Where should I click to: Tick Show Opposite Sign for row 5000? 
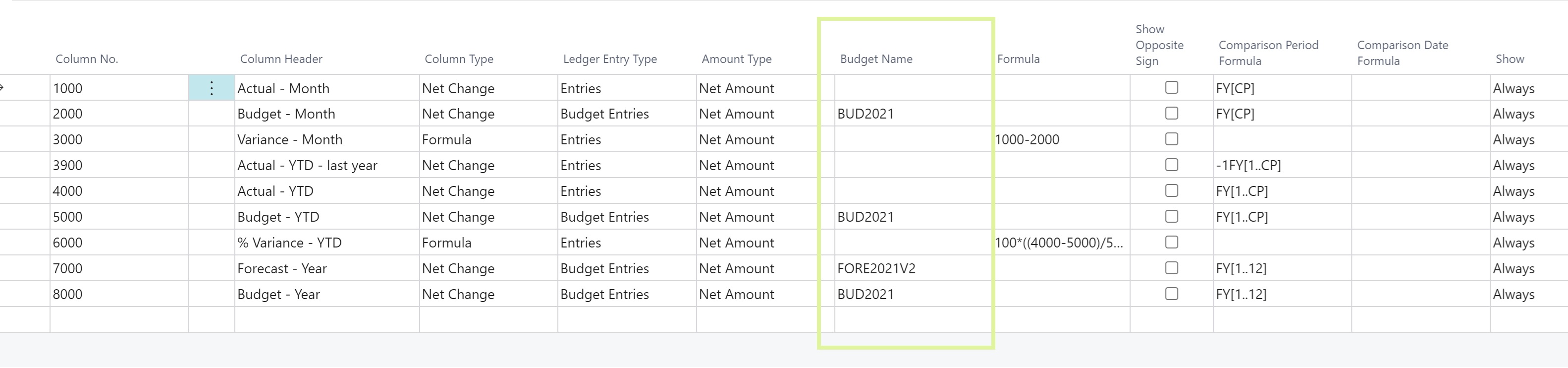pyautogui.click(x=1171, y=217)
